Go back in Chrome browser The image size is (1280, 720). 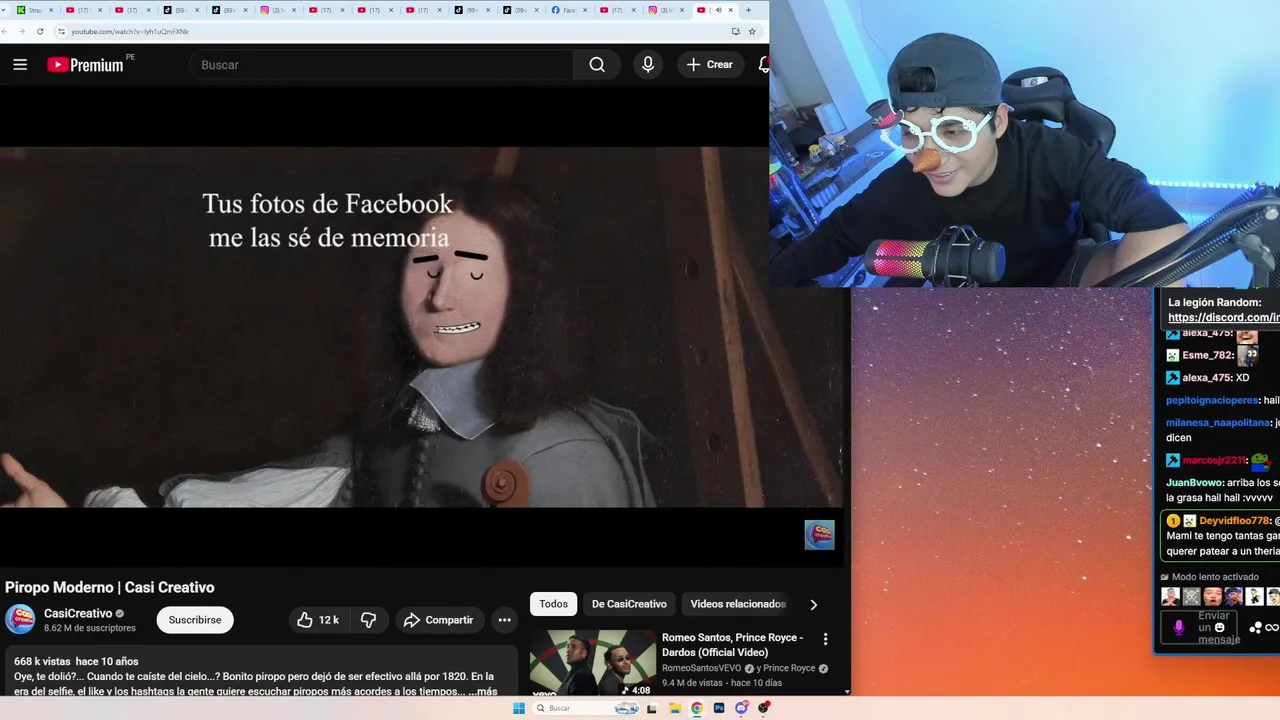pos(6,31)
